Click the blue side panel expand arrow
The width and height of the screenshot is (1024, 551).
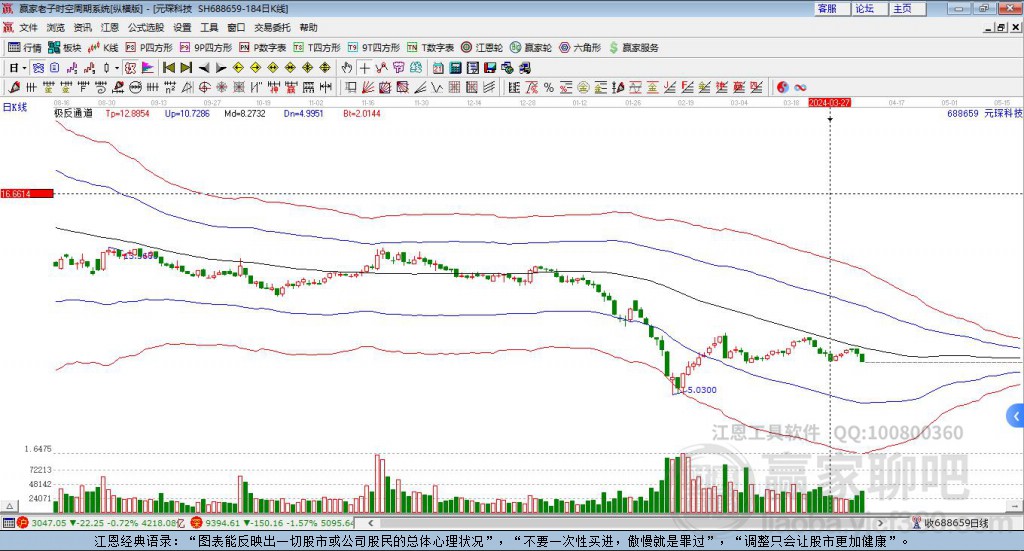point(1016,416)
